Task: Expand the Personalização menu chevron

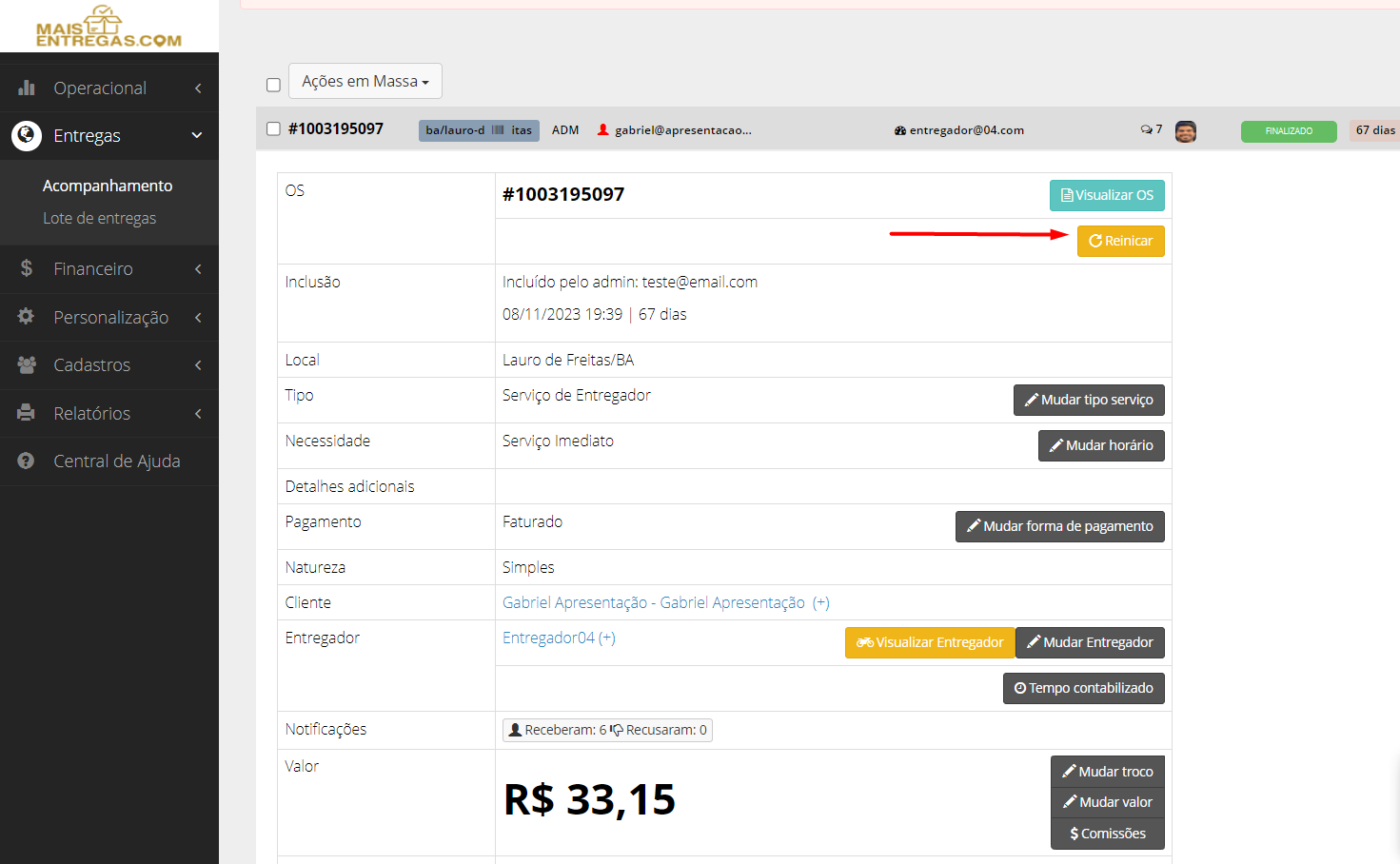Action: pyautogui.click(x=198, y=317)
